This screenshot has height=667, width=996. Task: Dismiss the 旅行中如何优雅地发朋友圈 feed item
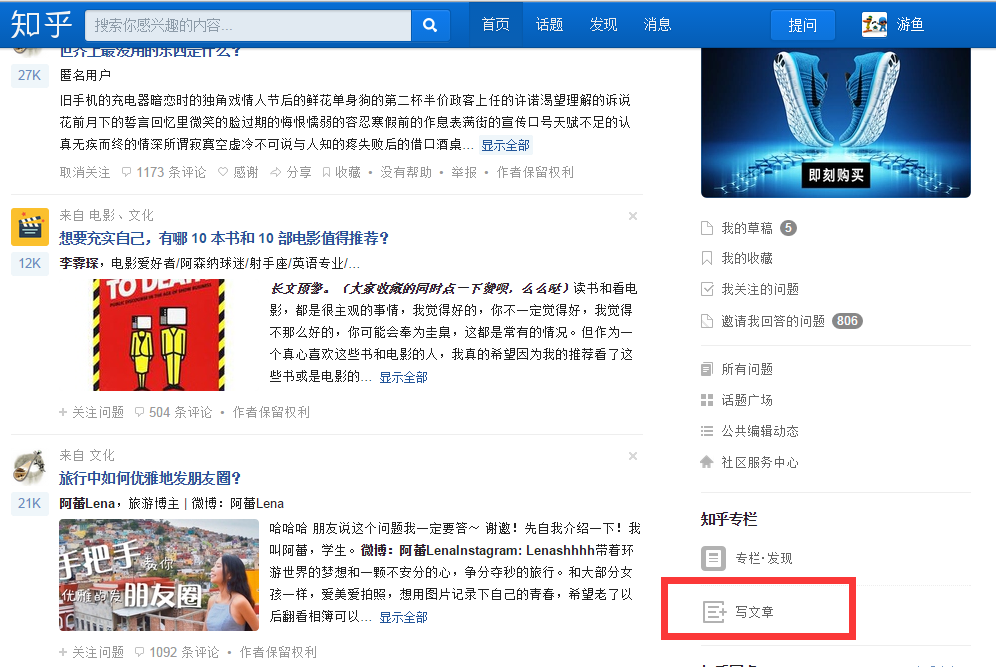[633, 456]
